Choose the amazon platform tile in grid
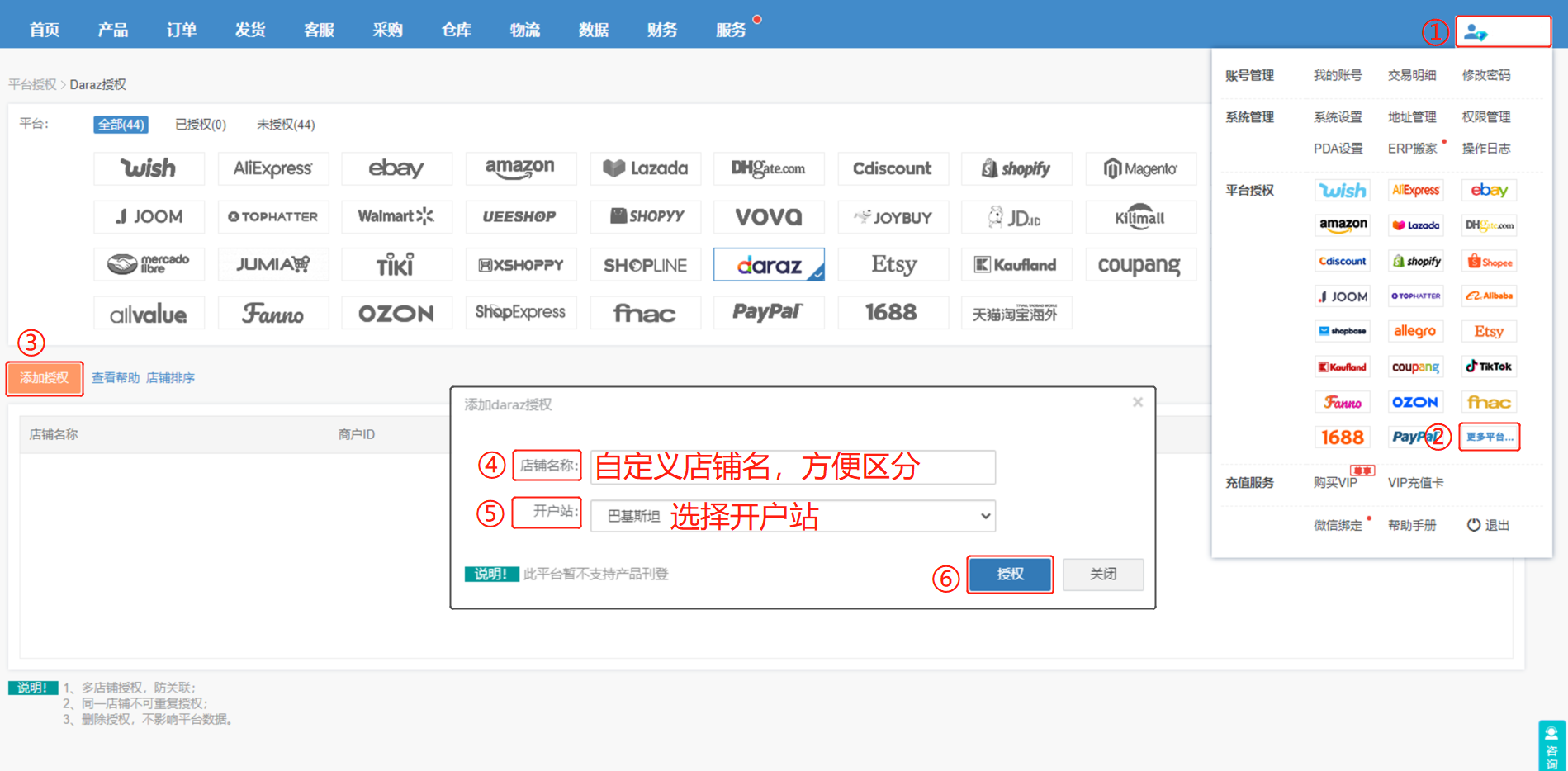 520,168
